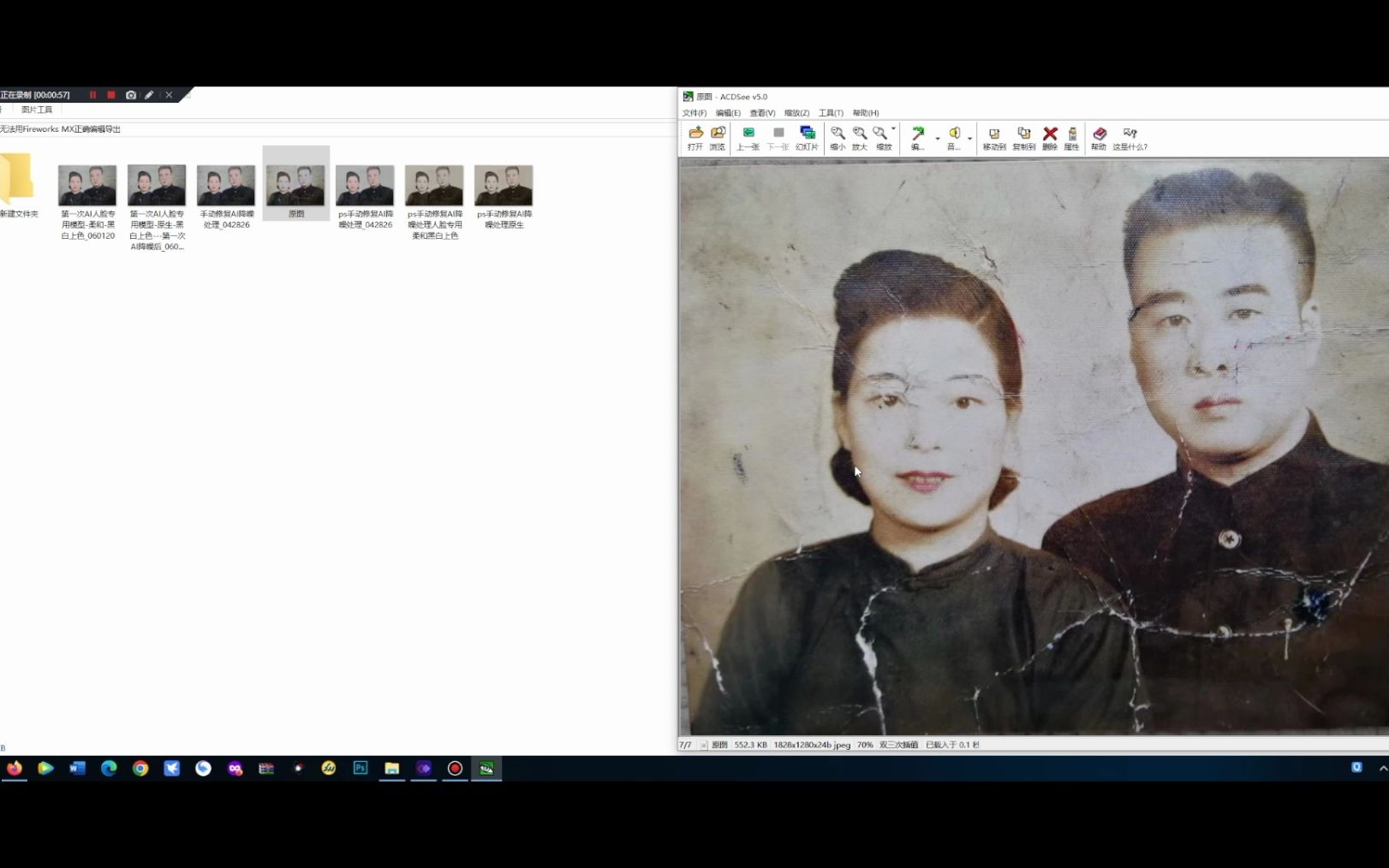The height and width of the screenshot is (868, 1389).
Task: Click the 浏览 (Browse) icon in ACDSee toolbar
Action: [x=718, y=138]
